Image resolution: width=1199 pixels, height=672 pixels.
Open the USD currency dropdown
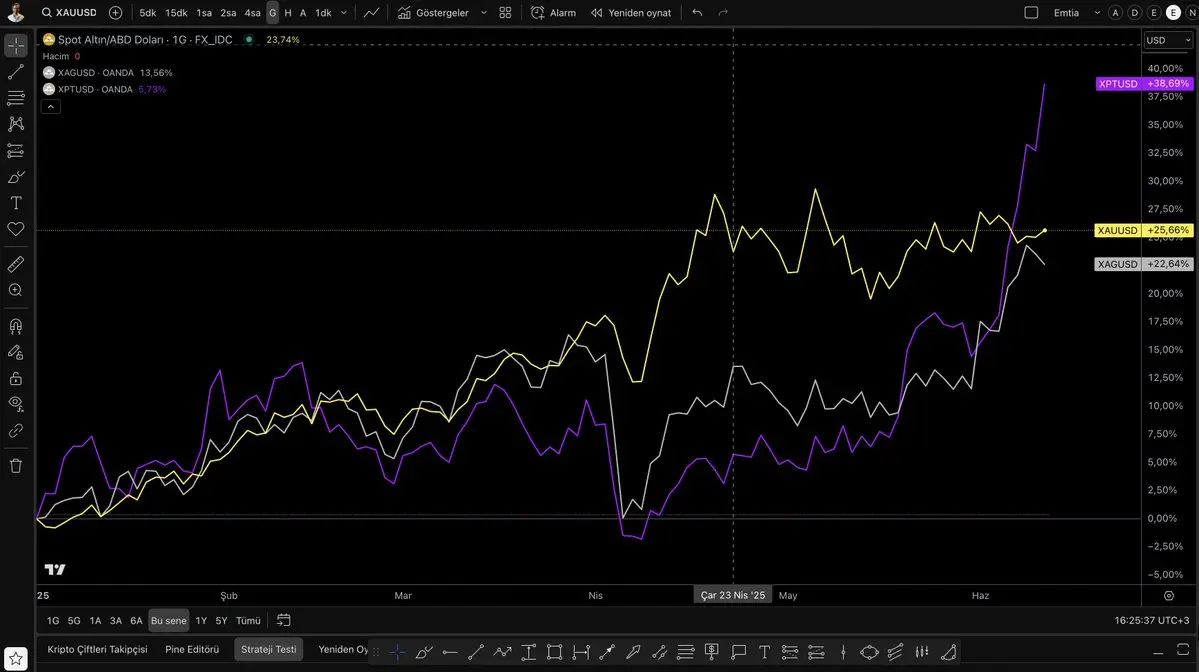click(1168, 41)
